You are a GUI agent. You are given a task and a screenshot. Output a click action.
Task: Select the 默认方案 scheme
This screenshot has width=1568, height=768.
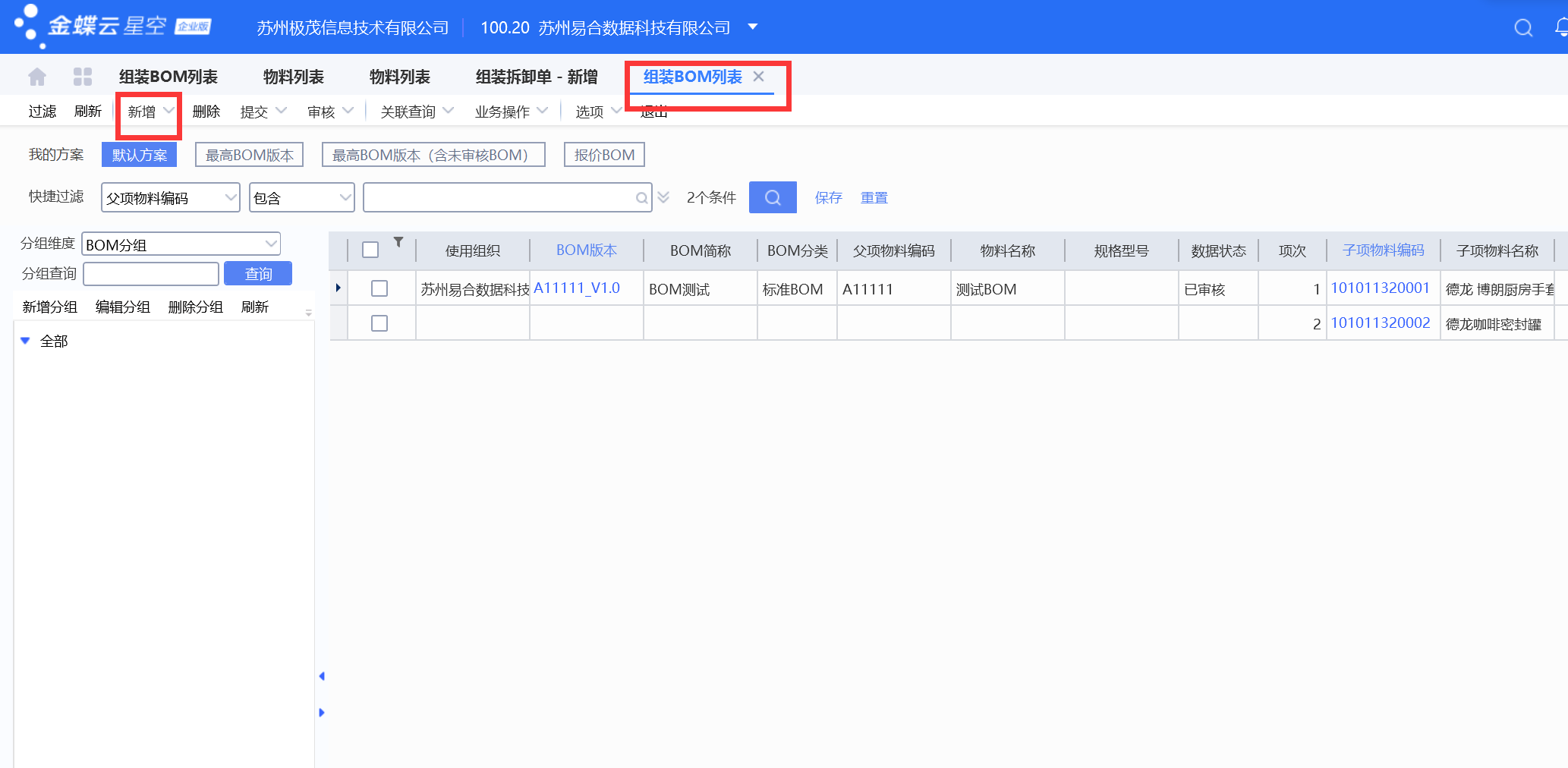140,155
